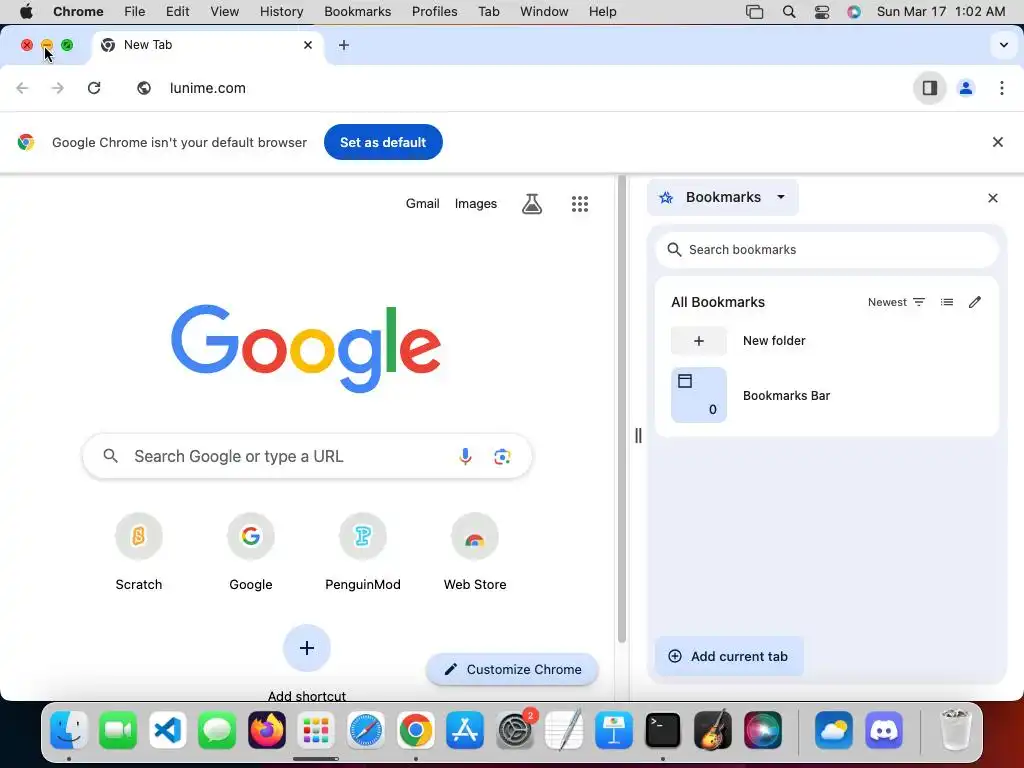Click the side panel resize handle
Image resolution: width=1024 pixels, height=768 pixels.
coord(638,436)
